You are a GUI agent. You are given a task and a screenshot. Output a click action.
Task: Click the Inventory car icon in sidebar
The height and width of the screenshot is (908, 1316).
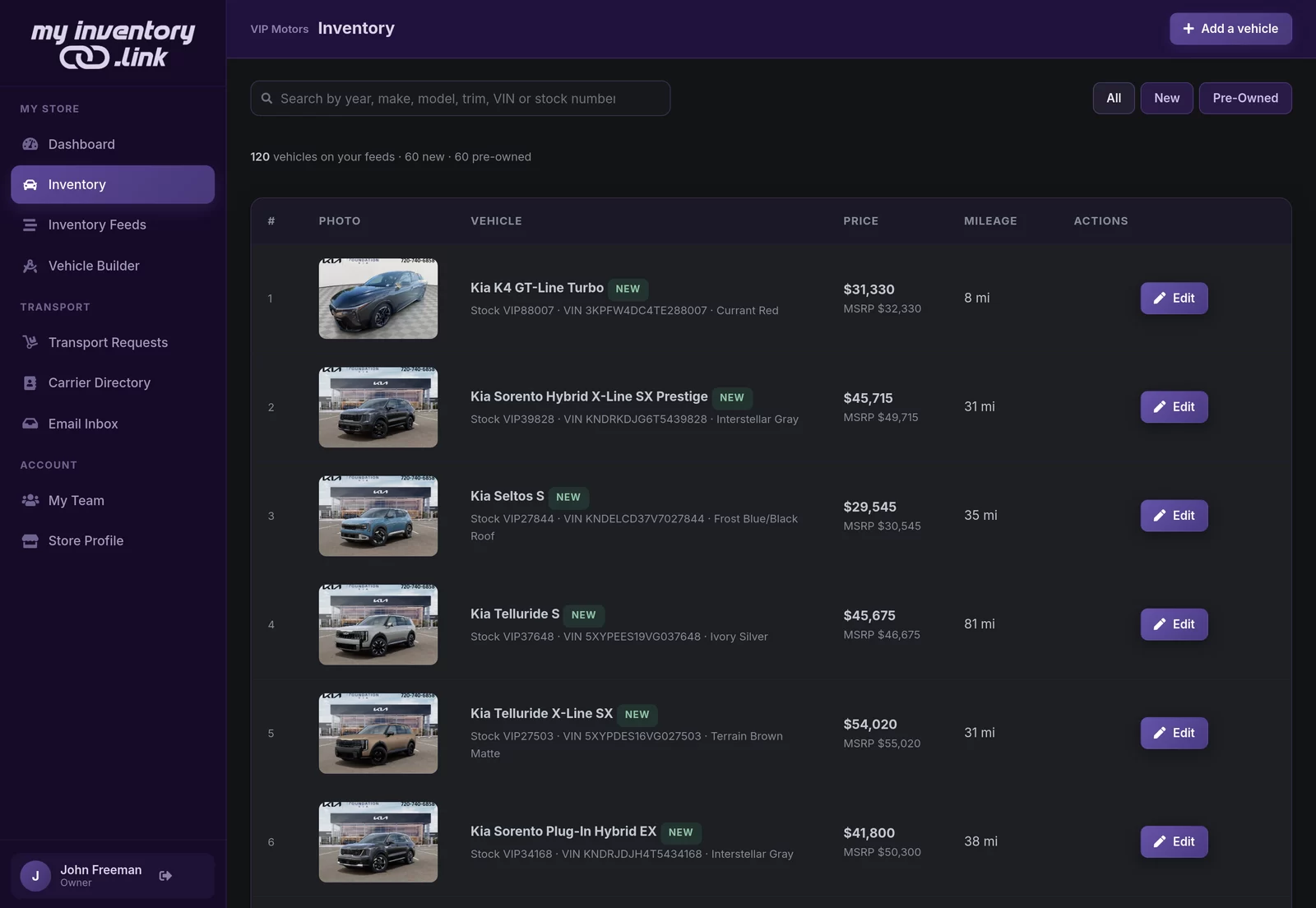pos(30,184)
